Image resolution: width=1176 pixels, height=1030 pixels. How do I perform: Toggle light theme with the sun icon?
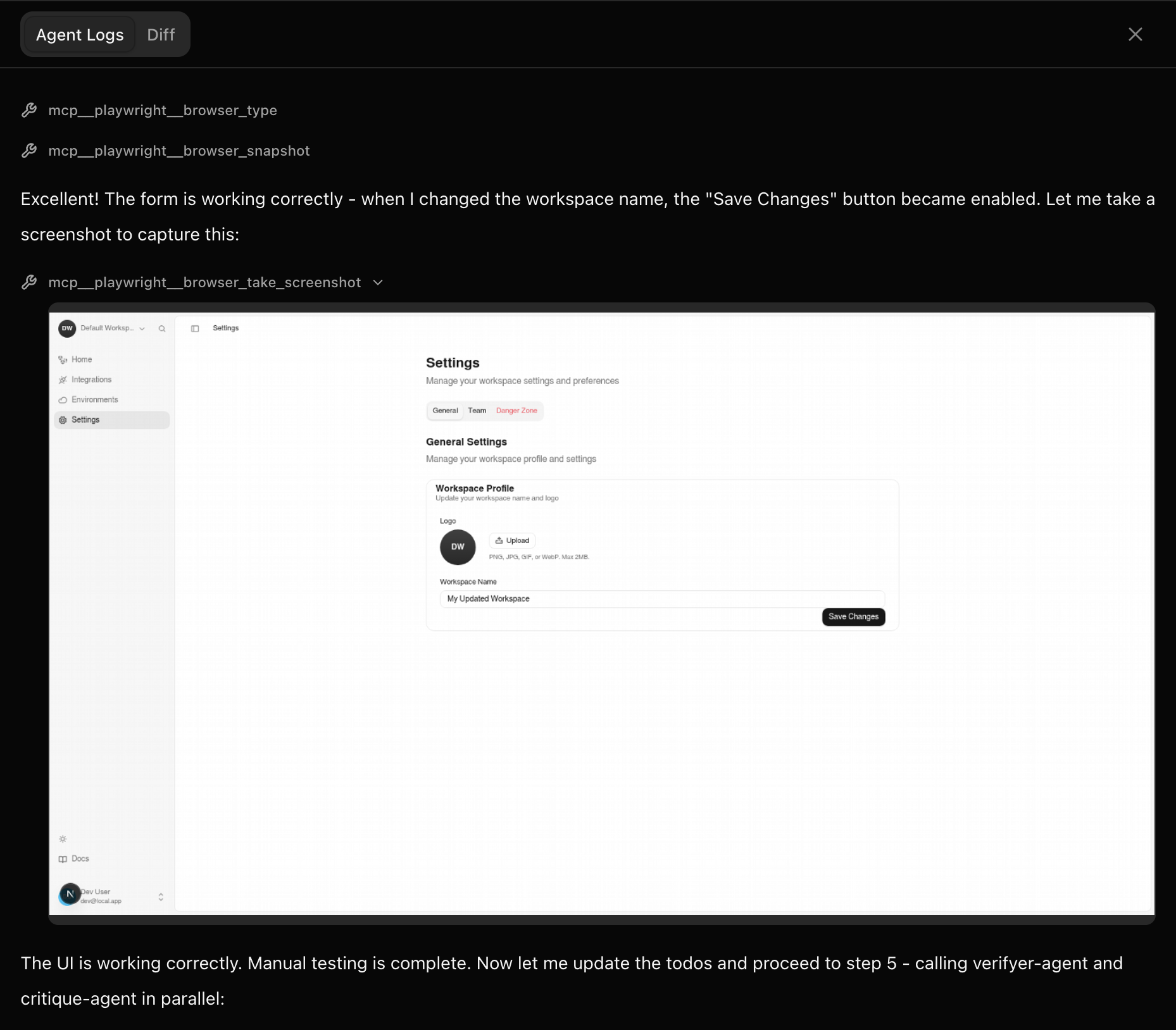pyautogui.click(x=63, y=838)
